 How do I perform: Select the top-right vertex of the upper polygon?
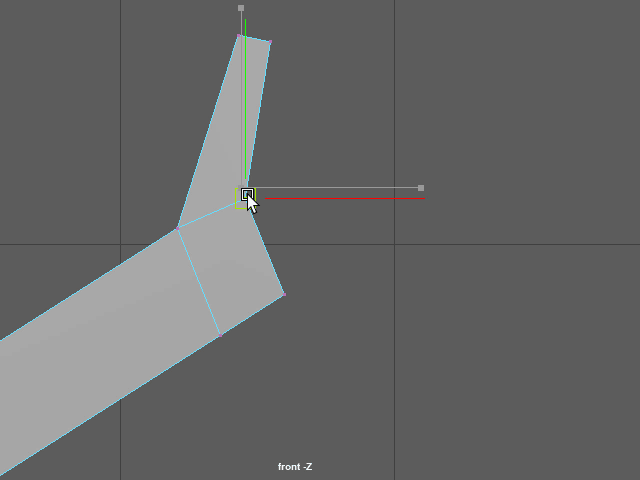269,42
